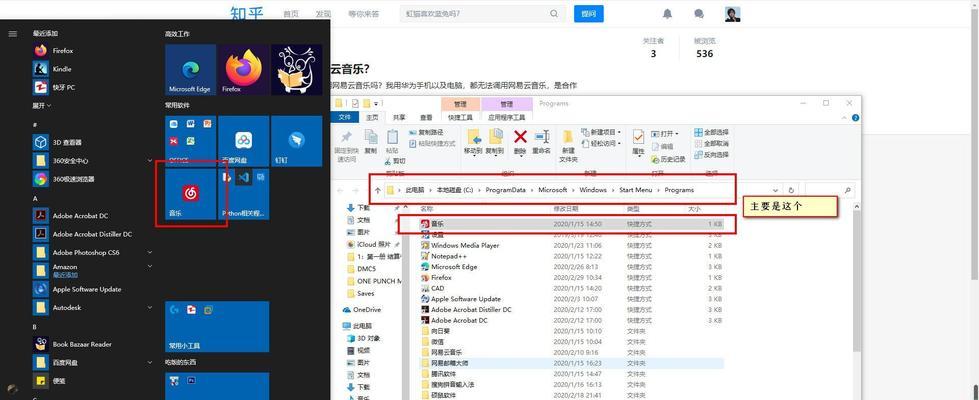Open the 钉钉 tile
The height and width of the screenshot is (400, 979).
[297, 141]
